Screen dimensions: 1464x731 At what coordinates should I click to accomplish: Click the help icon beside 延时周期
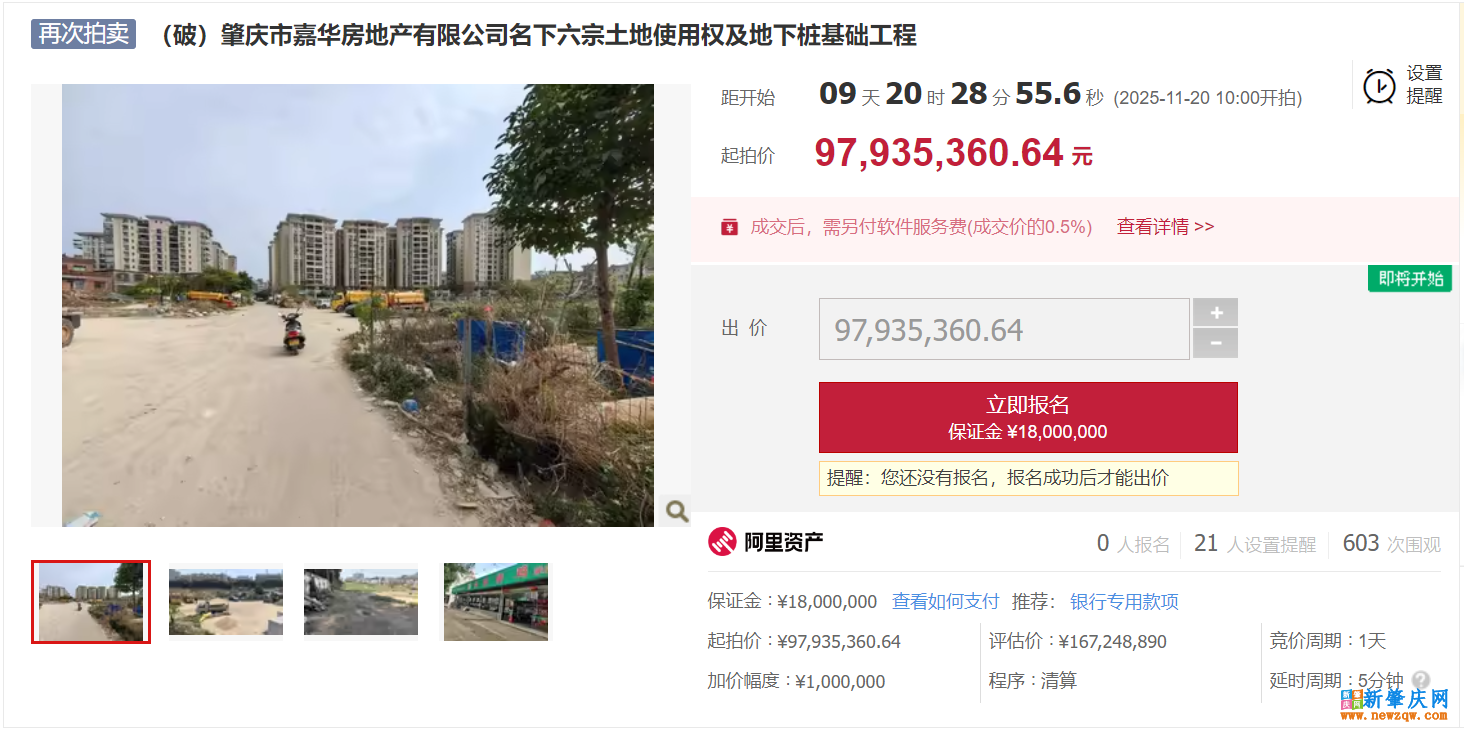point(1421,681)
